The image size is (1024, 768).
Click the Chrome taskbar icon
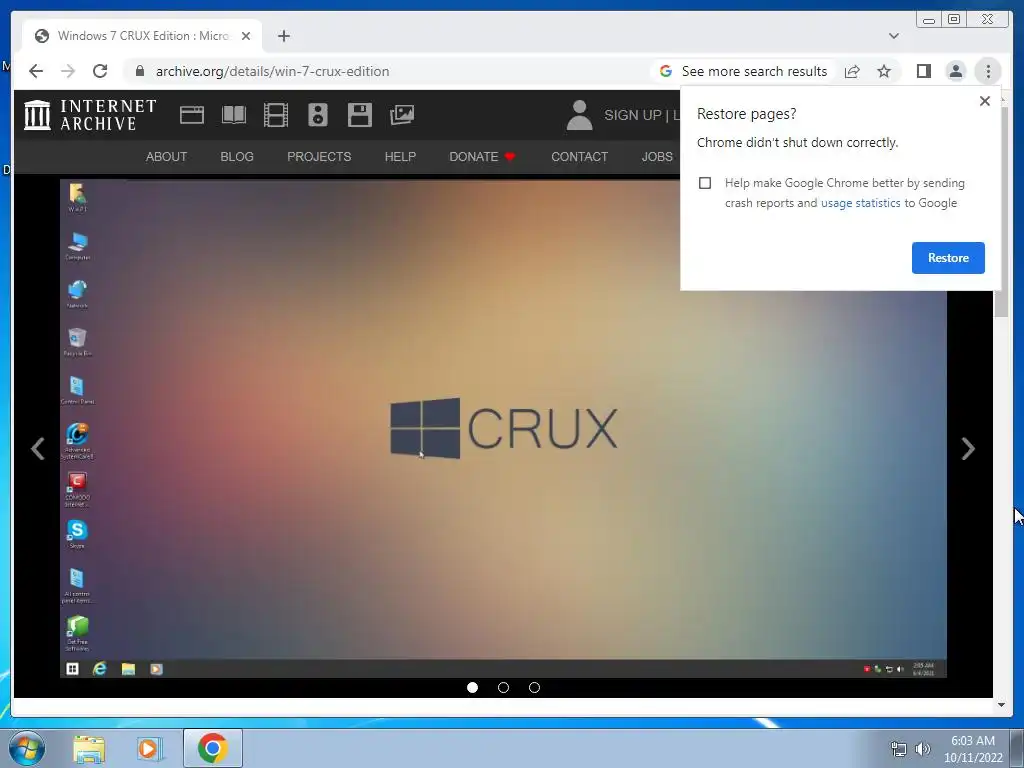pos(213,748)
